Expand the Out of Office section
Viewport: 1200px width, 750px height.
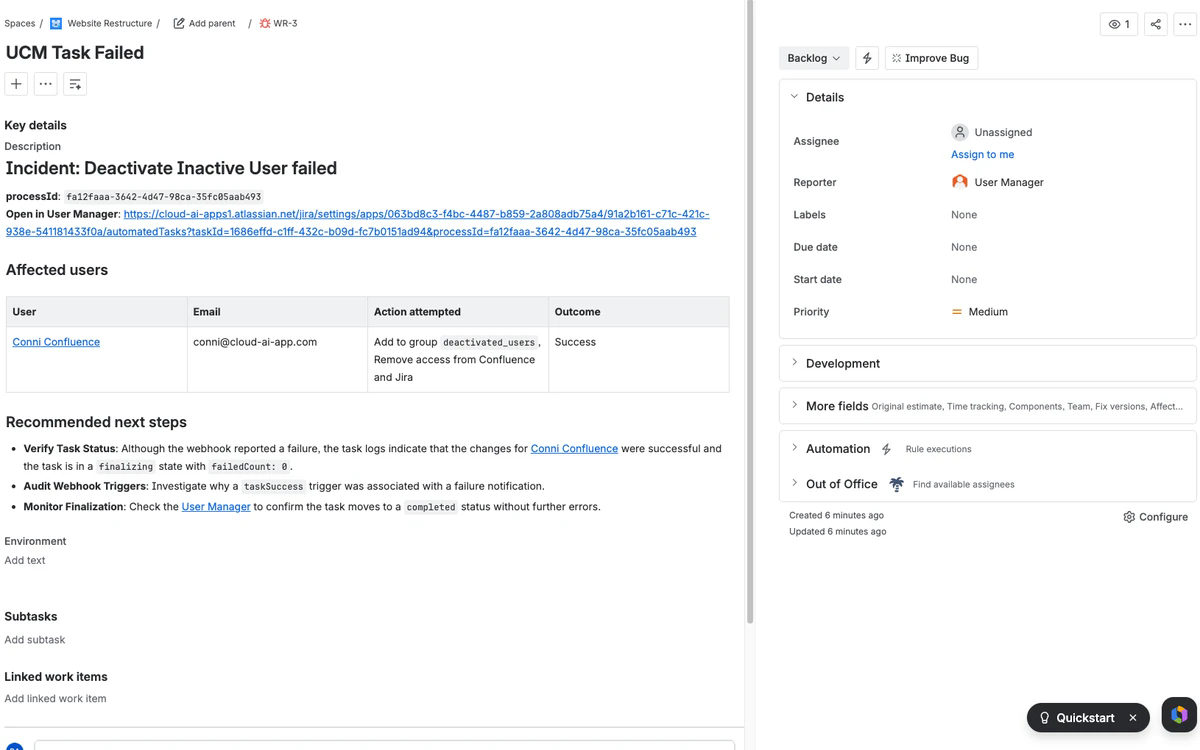click(795, 484)
